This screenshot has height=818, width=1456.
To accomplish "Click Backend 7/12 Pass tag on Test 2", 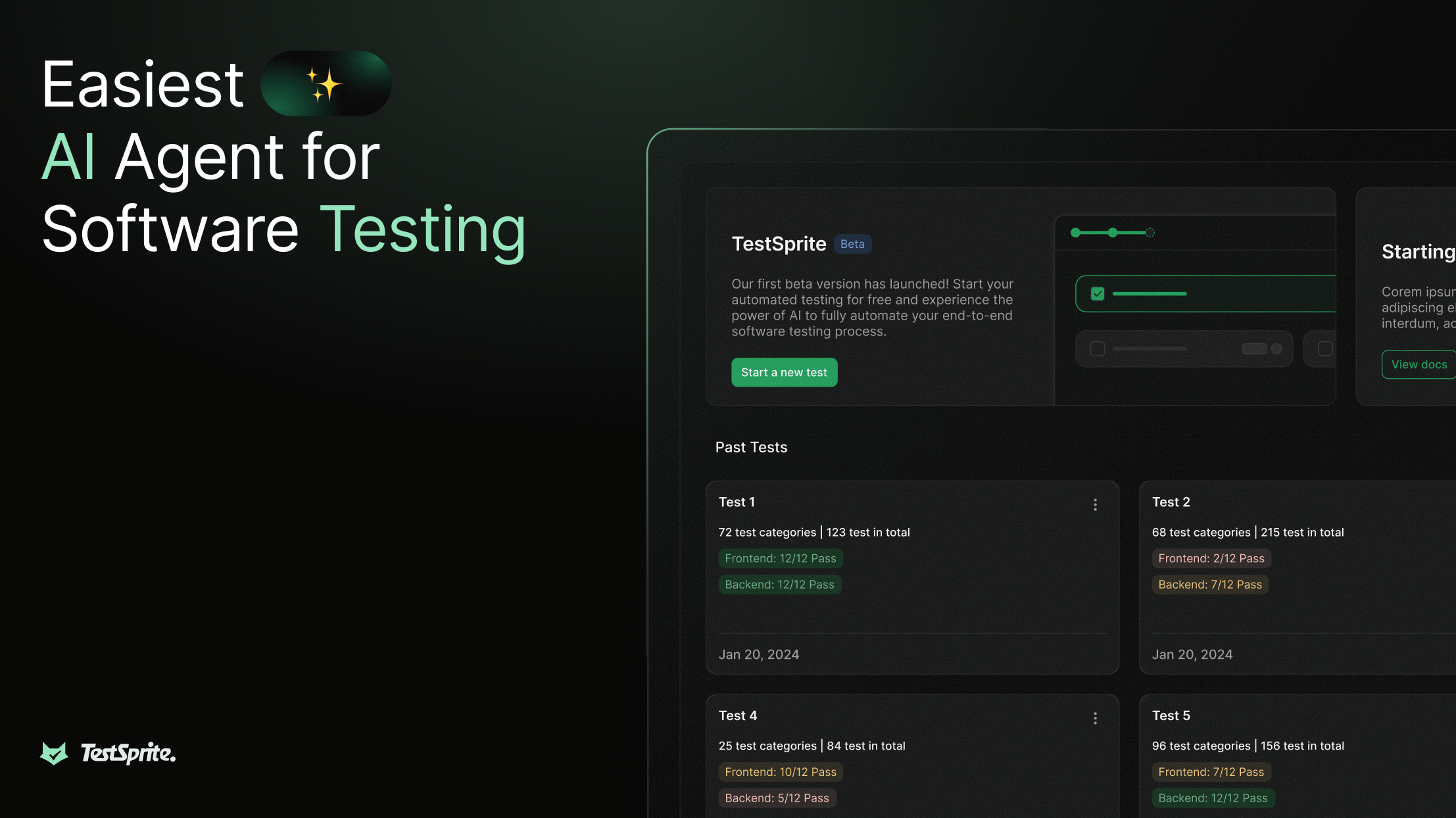I will coord(1209,584).
